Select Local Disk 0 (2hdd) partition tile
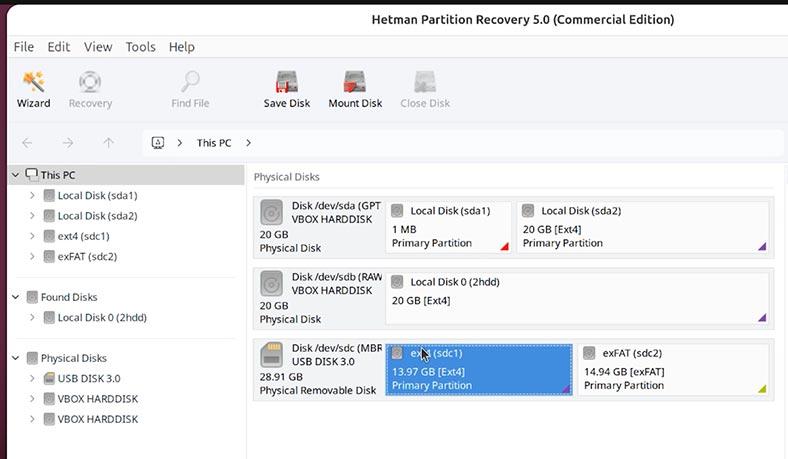 [x=577, y=298]
